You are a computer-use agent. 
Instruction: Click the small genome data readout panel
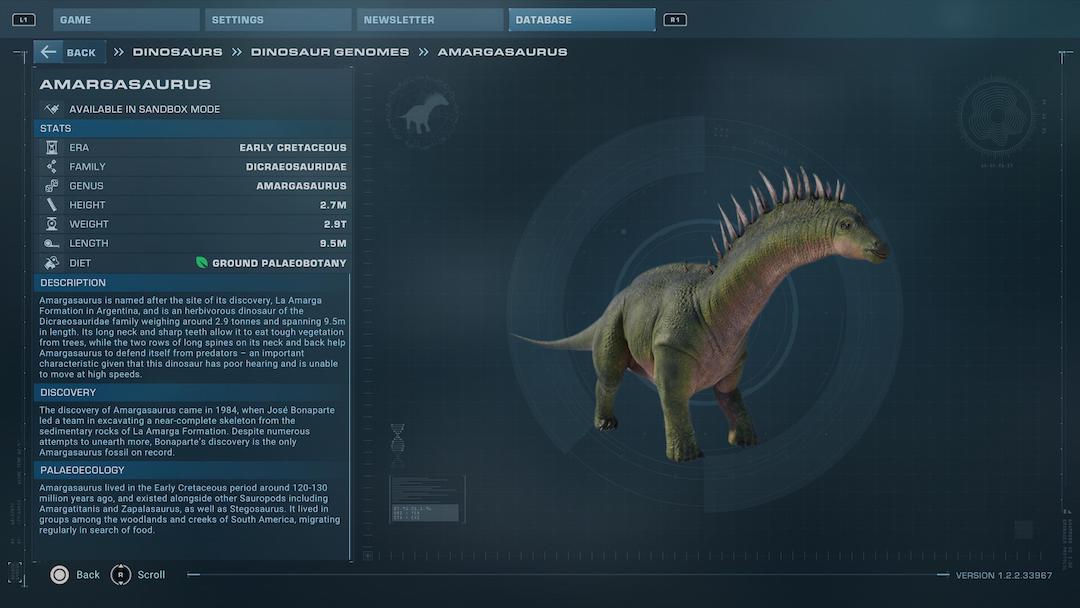pos(427,499)
